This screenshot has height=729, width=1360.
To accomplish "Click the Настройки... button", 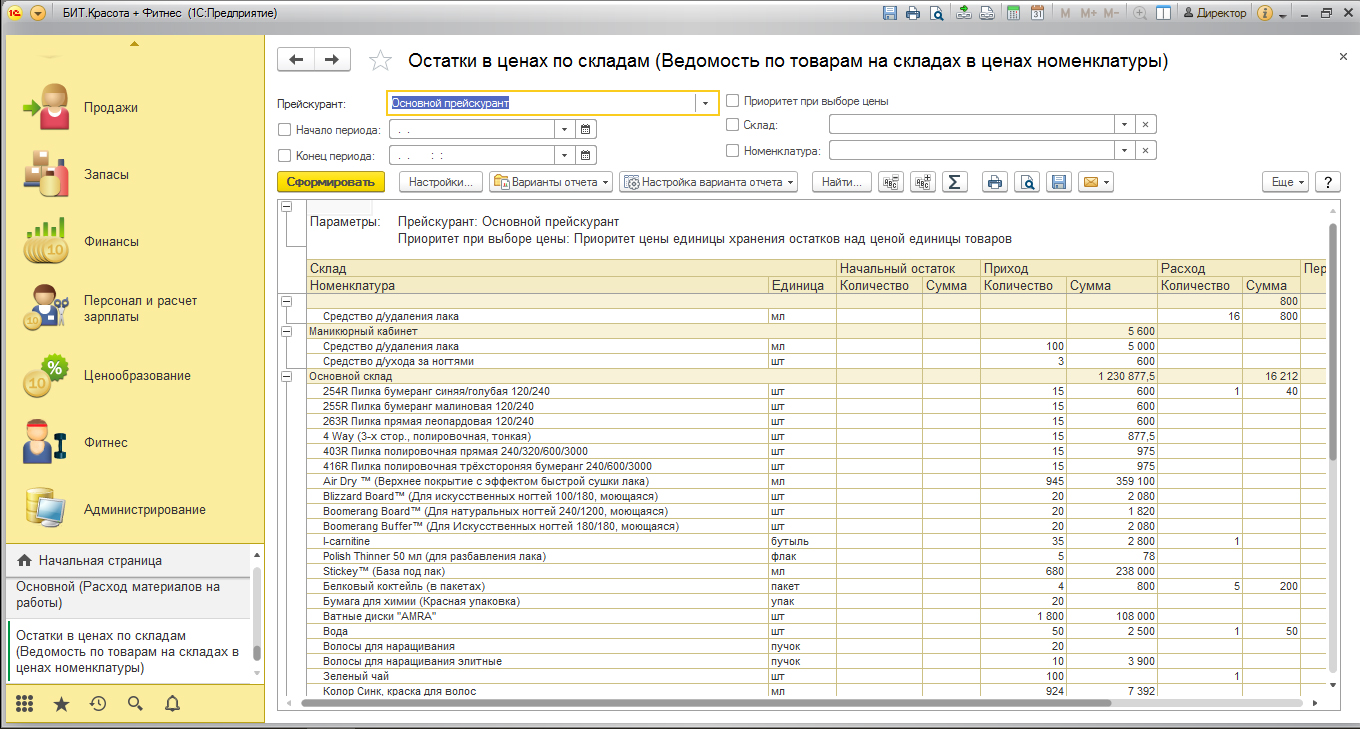I will point(441,182).
